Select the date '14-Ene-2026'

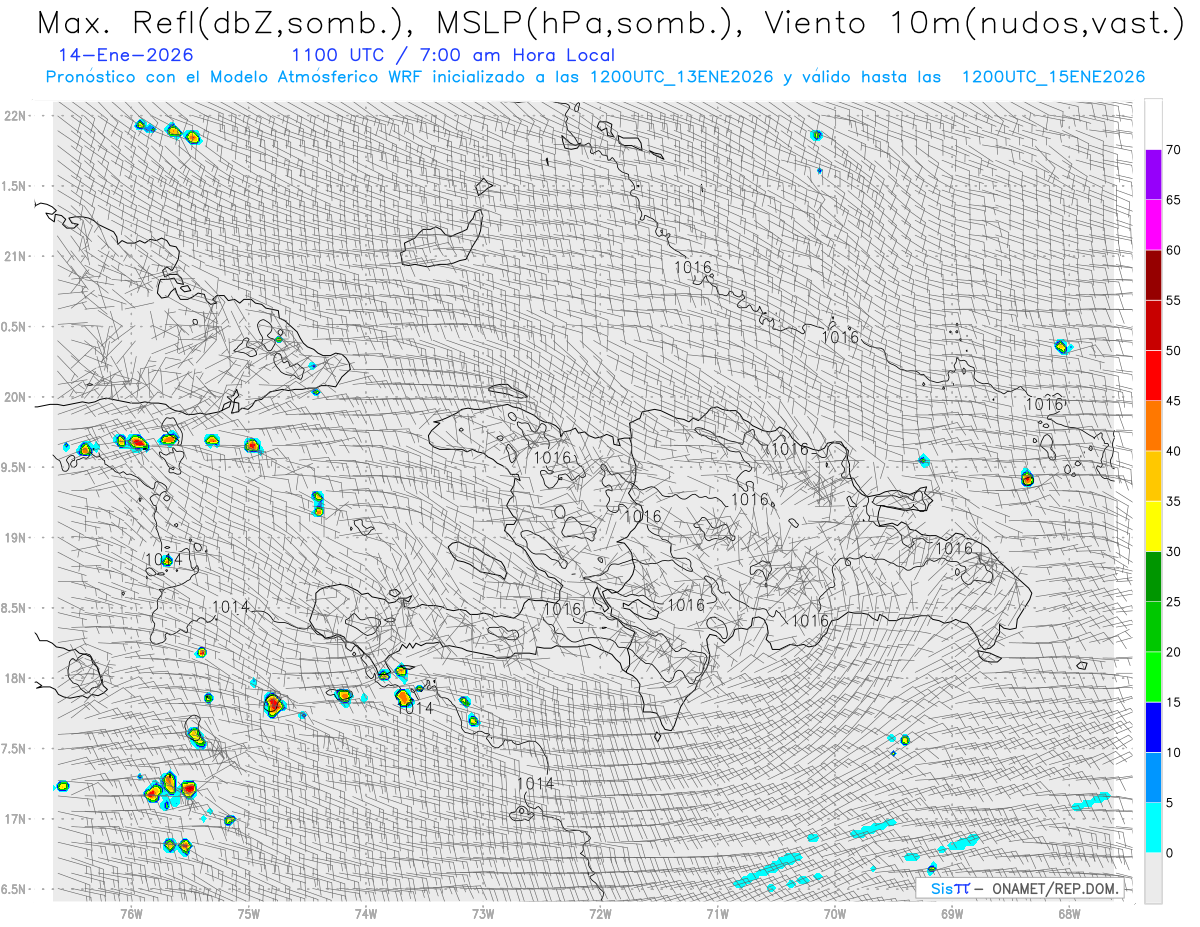[x=126, y=55]
